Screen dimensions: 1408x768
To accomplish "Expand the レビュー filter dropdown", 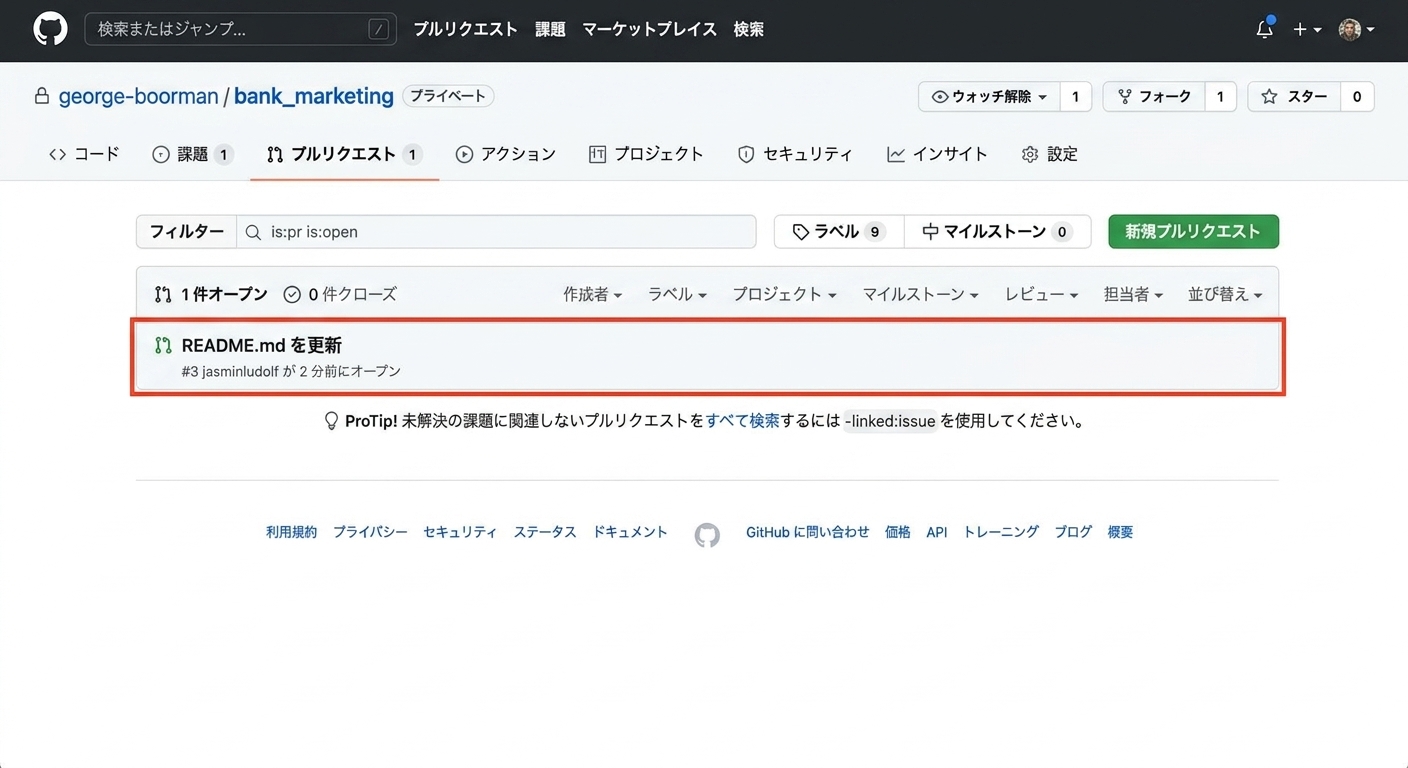I will tap(1041, 294).
